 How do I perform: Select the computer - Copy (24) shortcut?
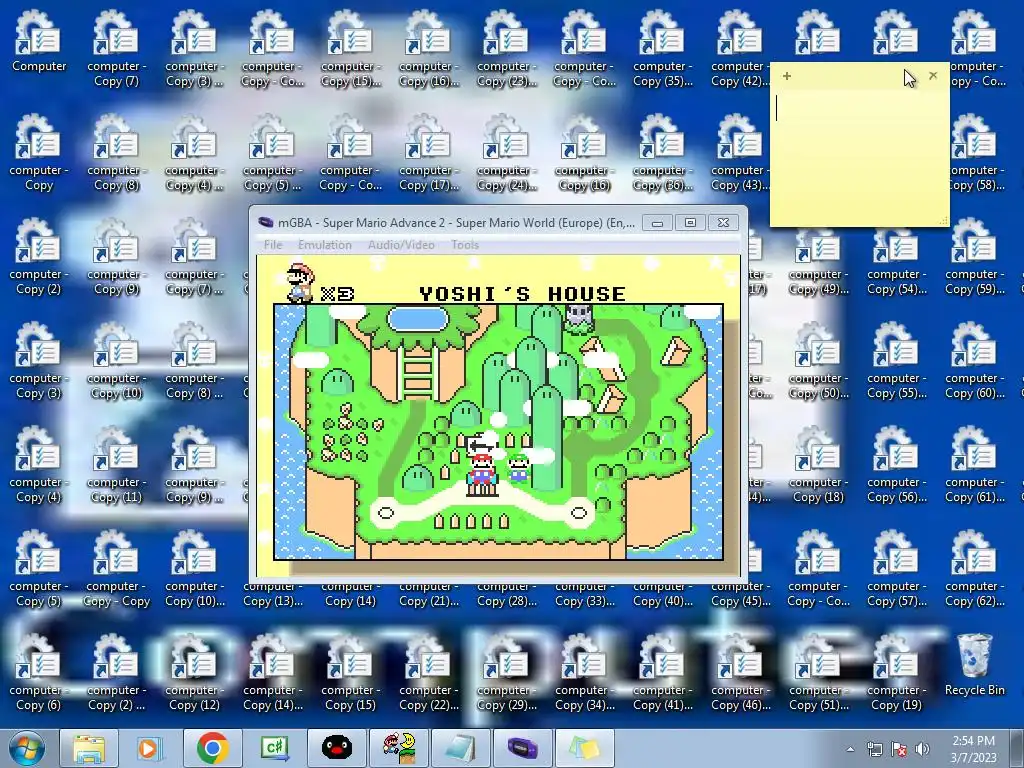click(x=506, y=152)
